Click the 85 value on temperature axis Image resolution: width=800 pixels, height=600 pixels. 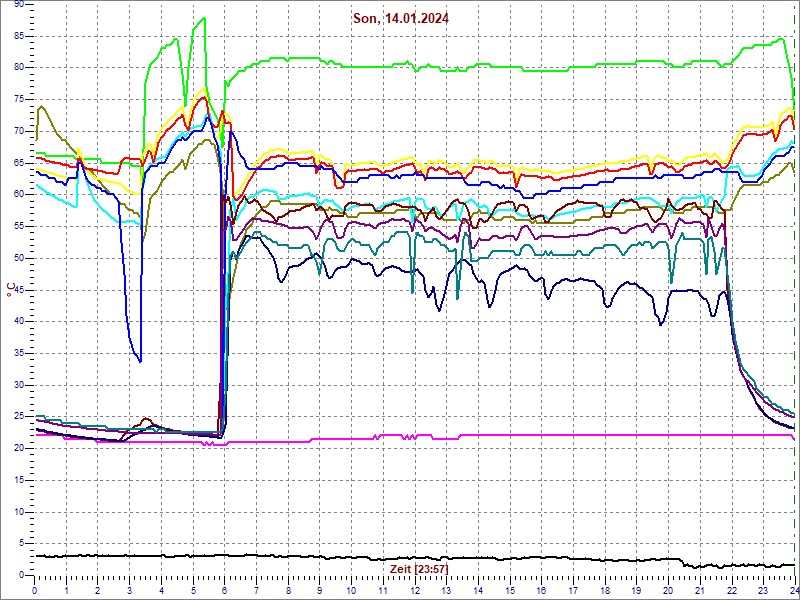(x=19, y=36)
